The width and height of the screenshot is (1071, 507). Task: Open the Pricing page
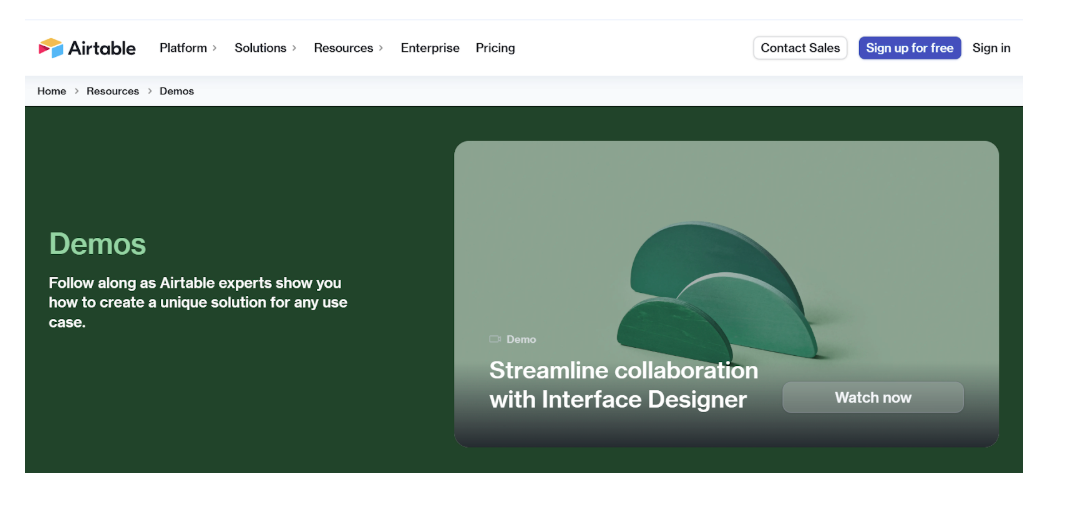click(495, 48)
